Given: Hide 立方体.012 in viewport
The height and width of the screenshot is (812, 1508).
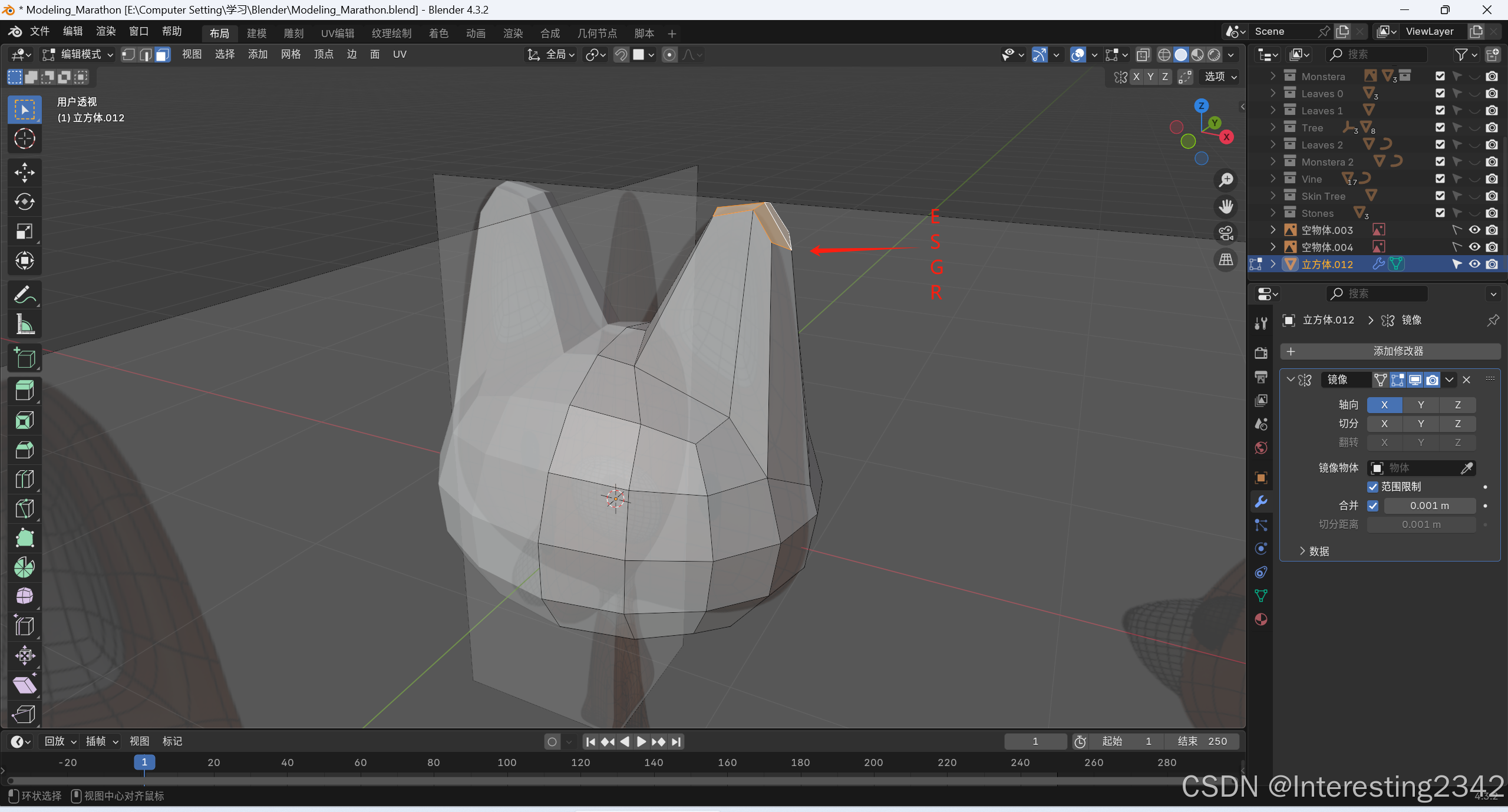Looking at the screenshot, I should pyautogui.click(x=1474, y=264).
